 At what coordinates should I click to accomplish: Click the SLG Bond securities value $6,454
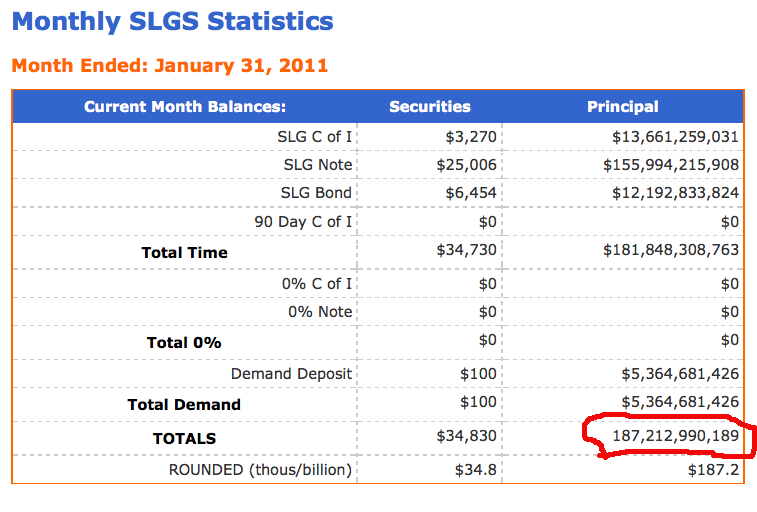(471, 192)
